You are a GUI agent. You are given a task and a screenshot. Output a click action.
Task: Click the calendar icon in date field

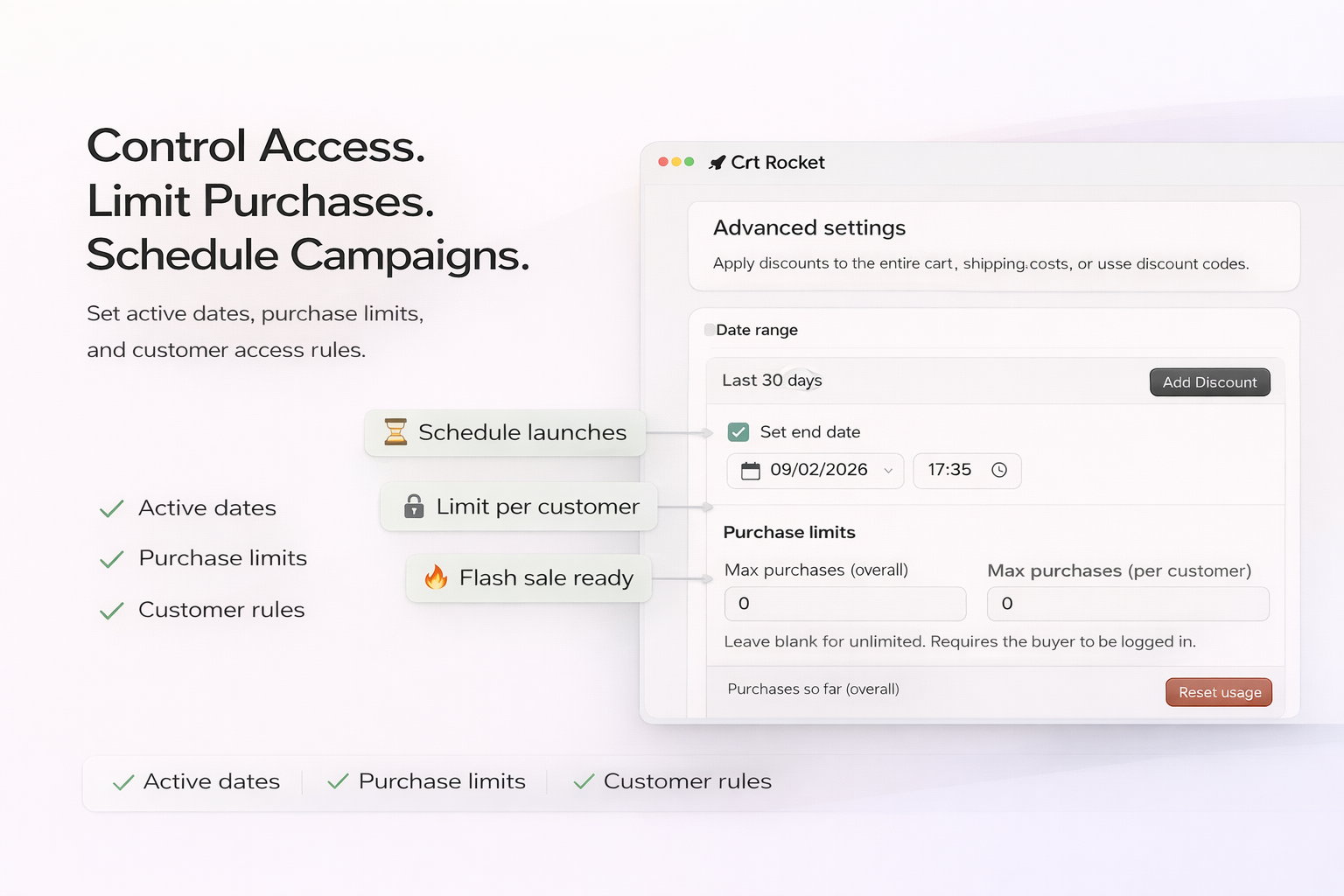(751, 471)
